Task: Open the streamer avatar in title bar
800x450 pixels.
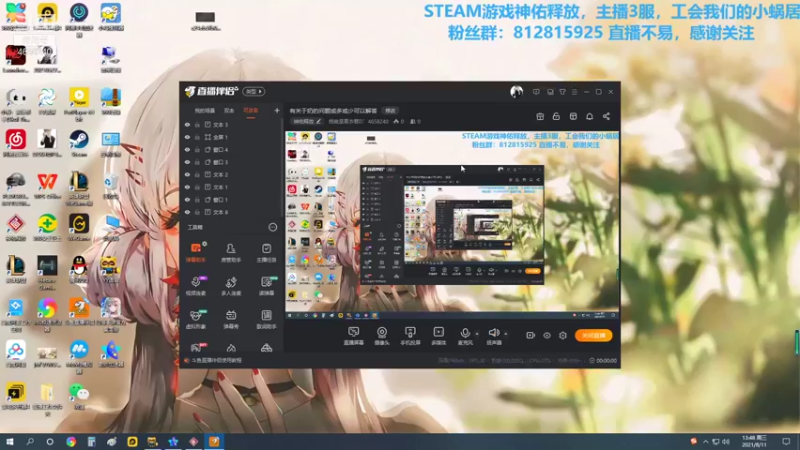Action: pos(516,91)
